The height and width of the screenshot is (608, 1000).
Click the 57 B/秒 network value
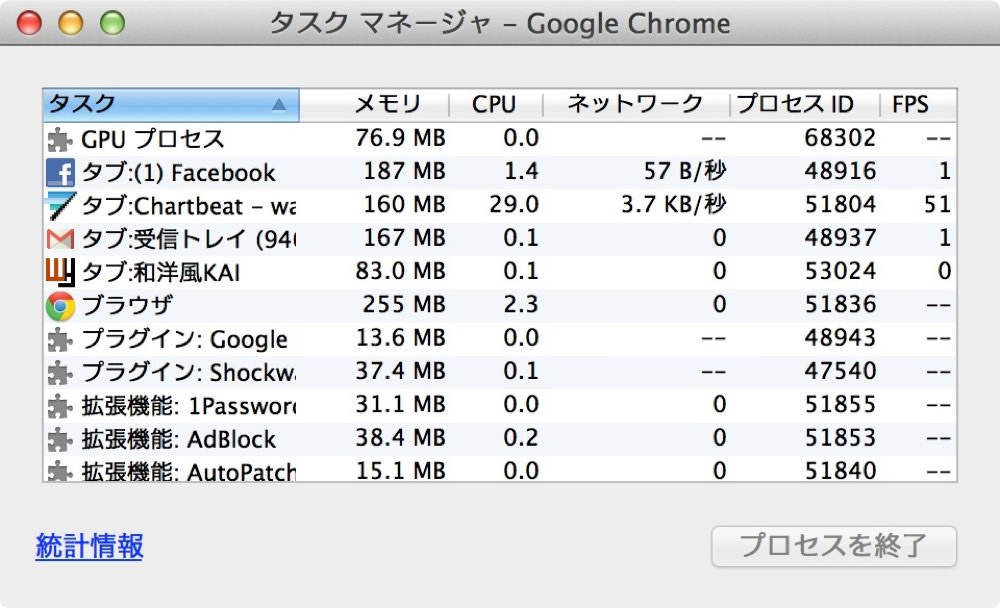685,171
